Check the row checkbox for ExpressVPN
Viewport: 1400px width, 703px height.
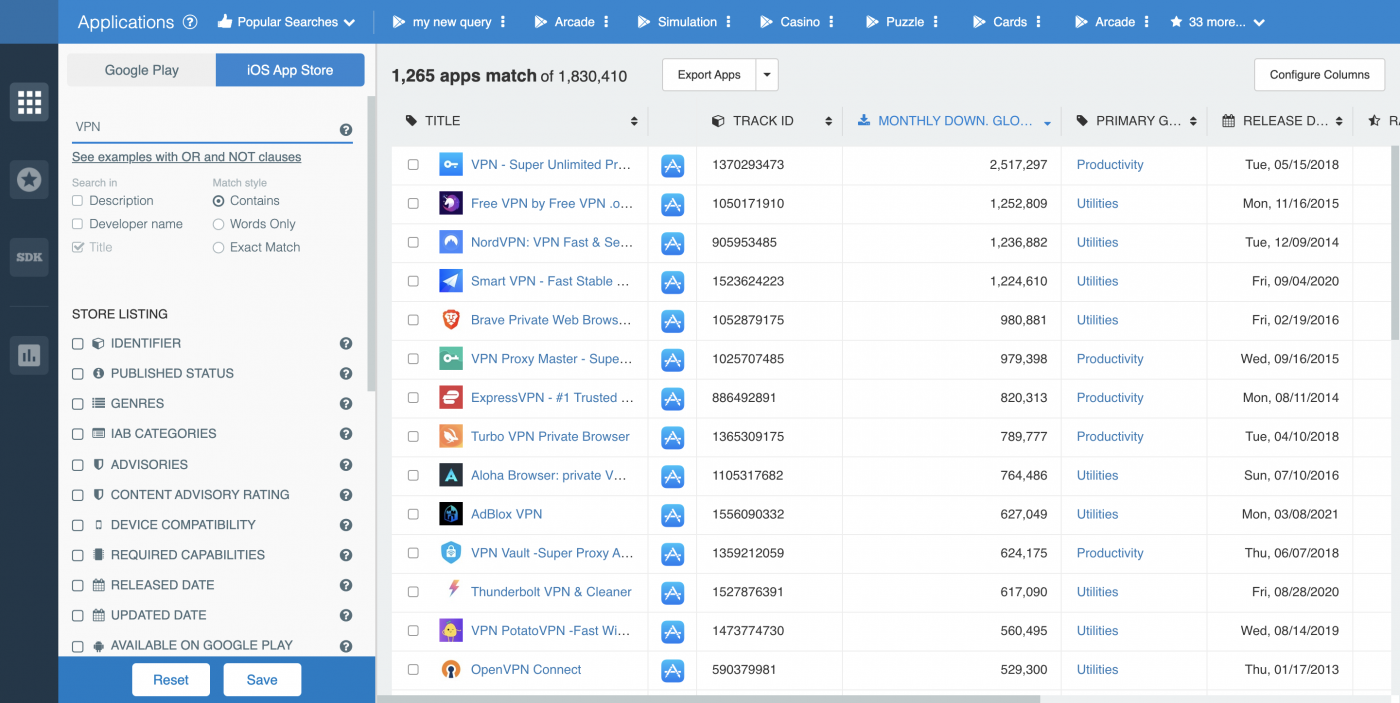pyautogui.click(x=413, y=397)
